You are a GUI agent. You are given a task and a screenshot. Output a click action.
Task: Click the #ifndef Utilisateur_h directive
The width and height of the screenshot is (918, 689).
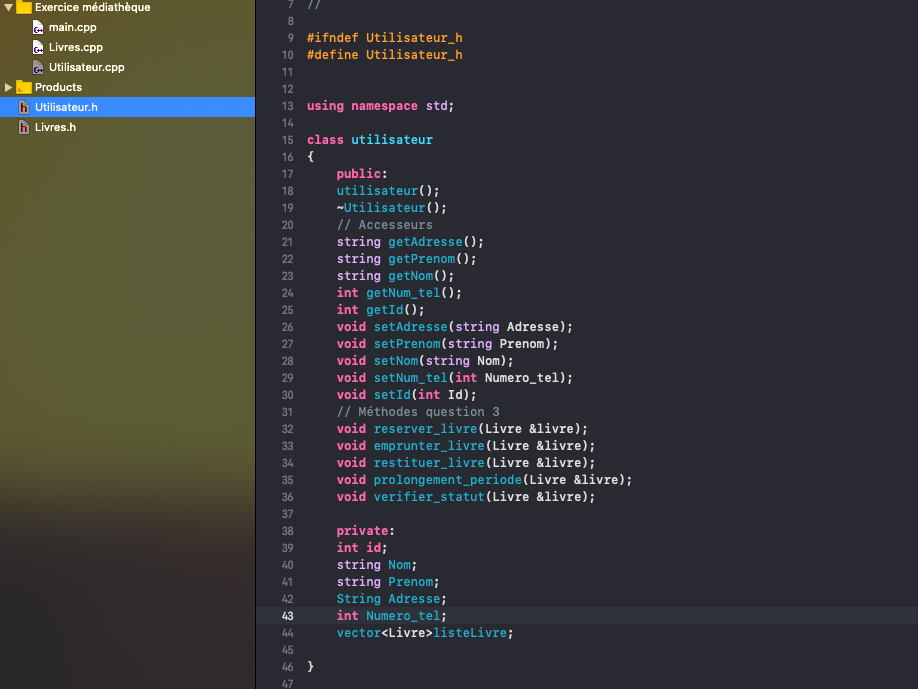(384, 38)
